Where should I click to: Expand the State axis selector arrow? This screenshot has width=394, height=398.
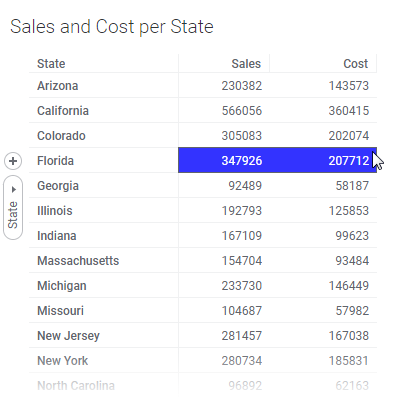pos(14,189)
